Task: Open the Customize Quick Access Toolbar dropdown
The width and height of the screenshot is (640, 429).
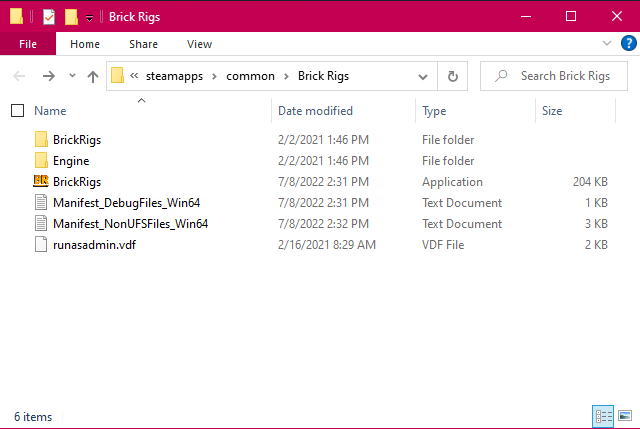Action: 89,18
